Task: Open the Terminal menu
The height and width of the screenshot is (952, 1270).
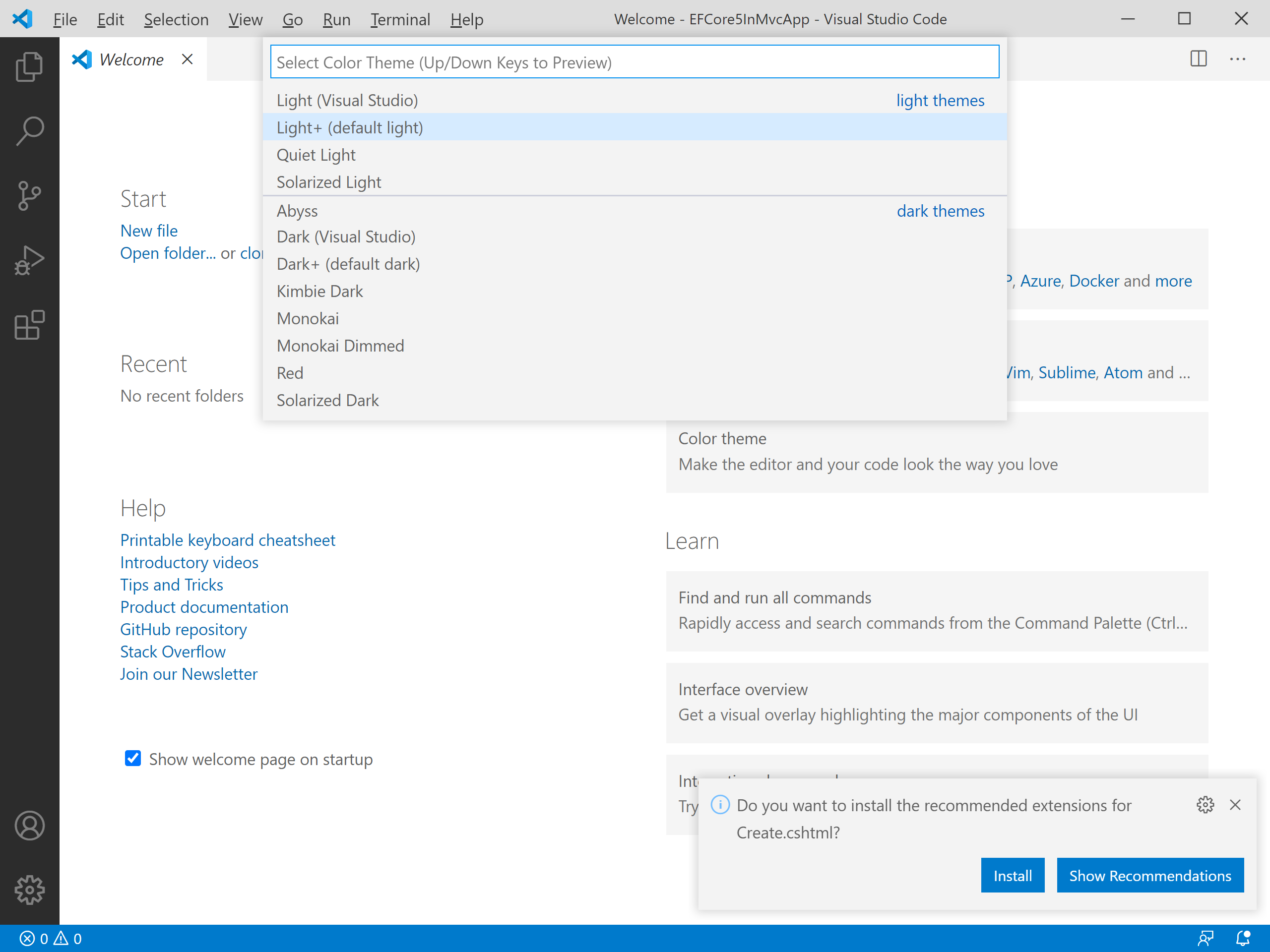Action: (x=400, y=19)
